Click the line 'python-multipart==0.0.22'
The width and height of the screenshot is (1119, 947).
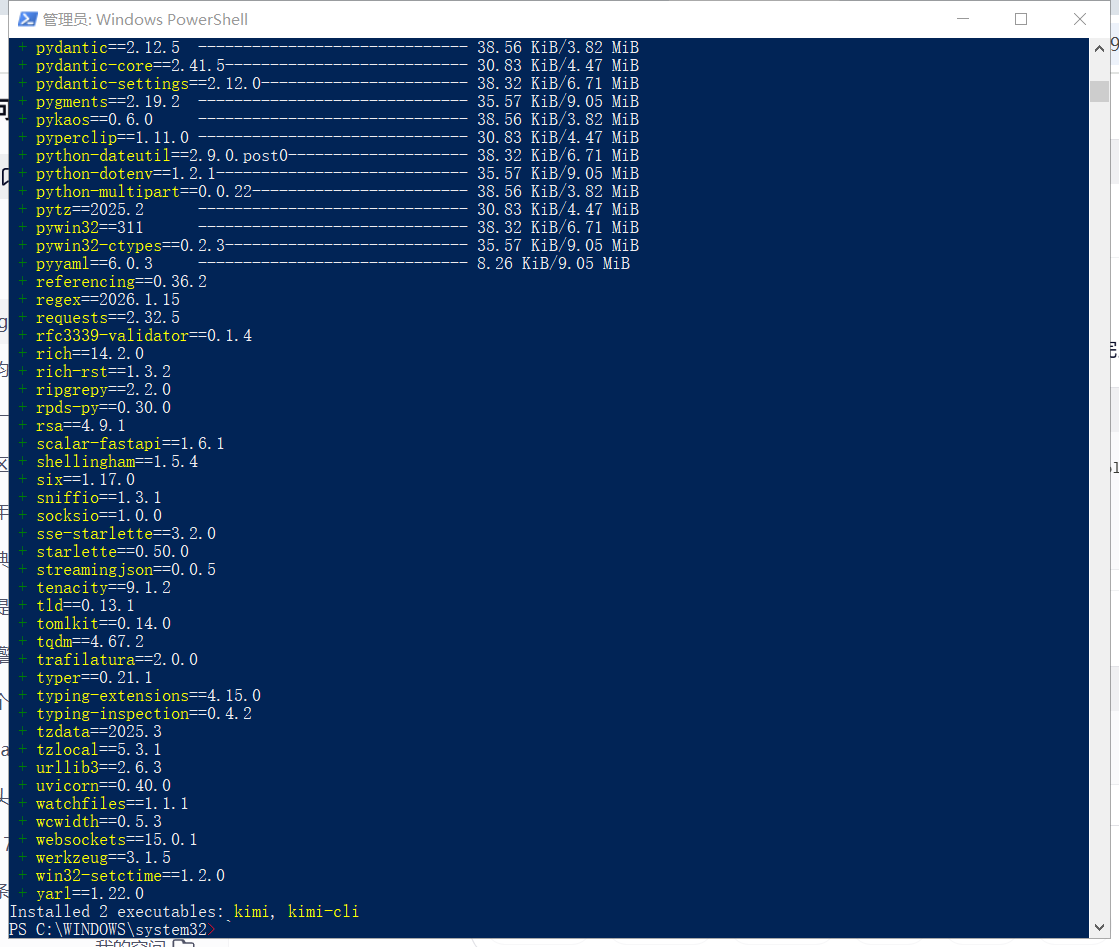(x=143, y=191)
